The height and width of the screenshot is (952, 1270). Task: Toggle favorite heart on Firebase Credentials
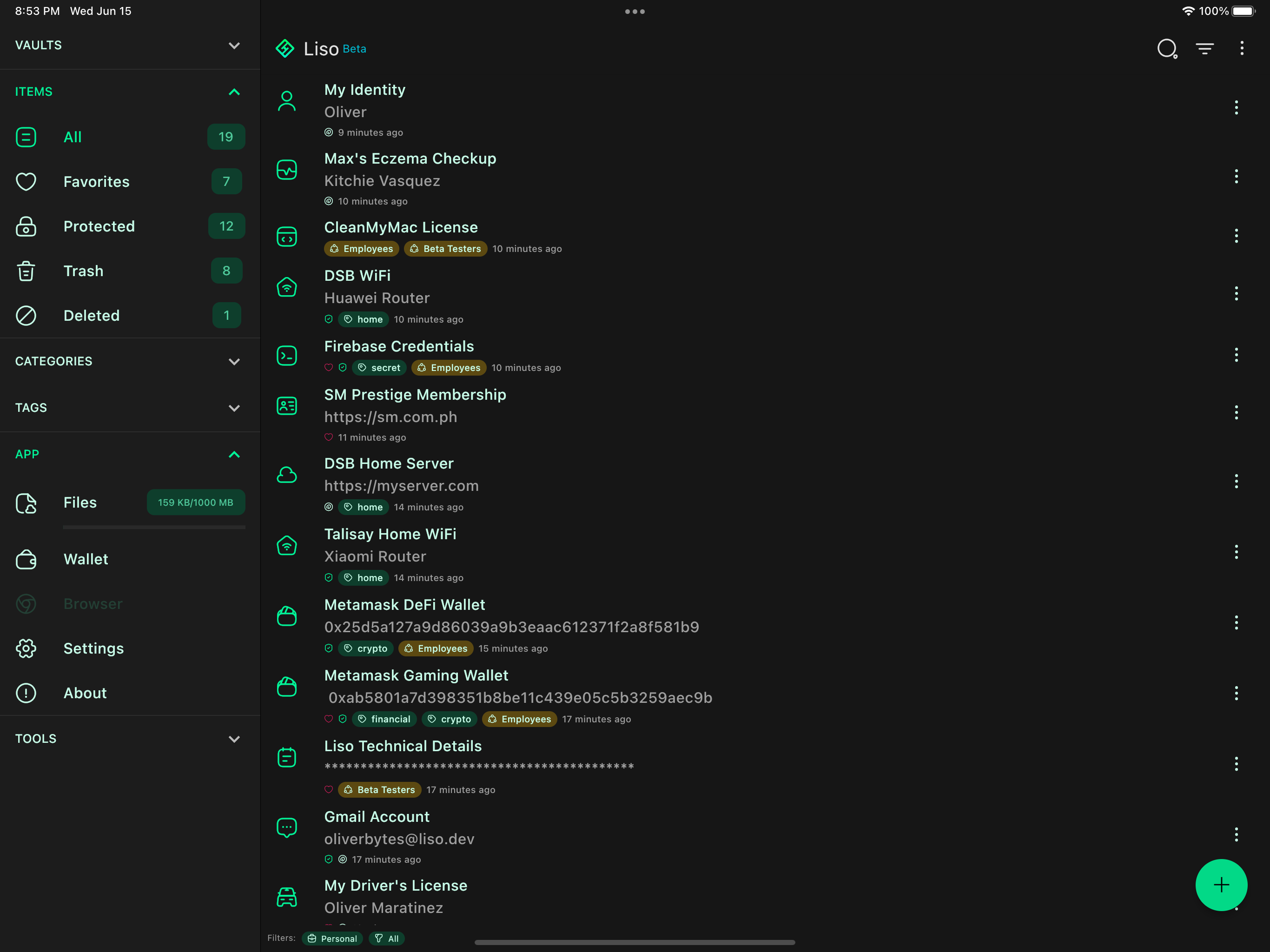[x=328, y=368]
